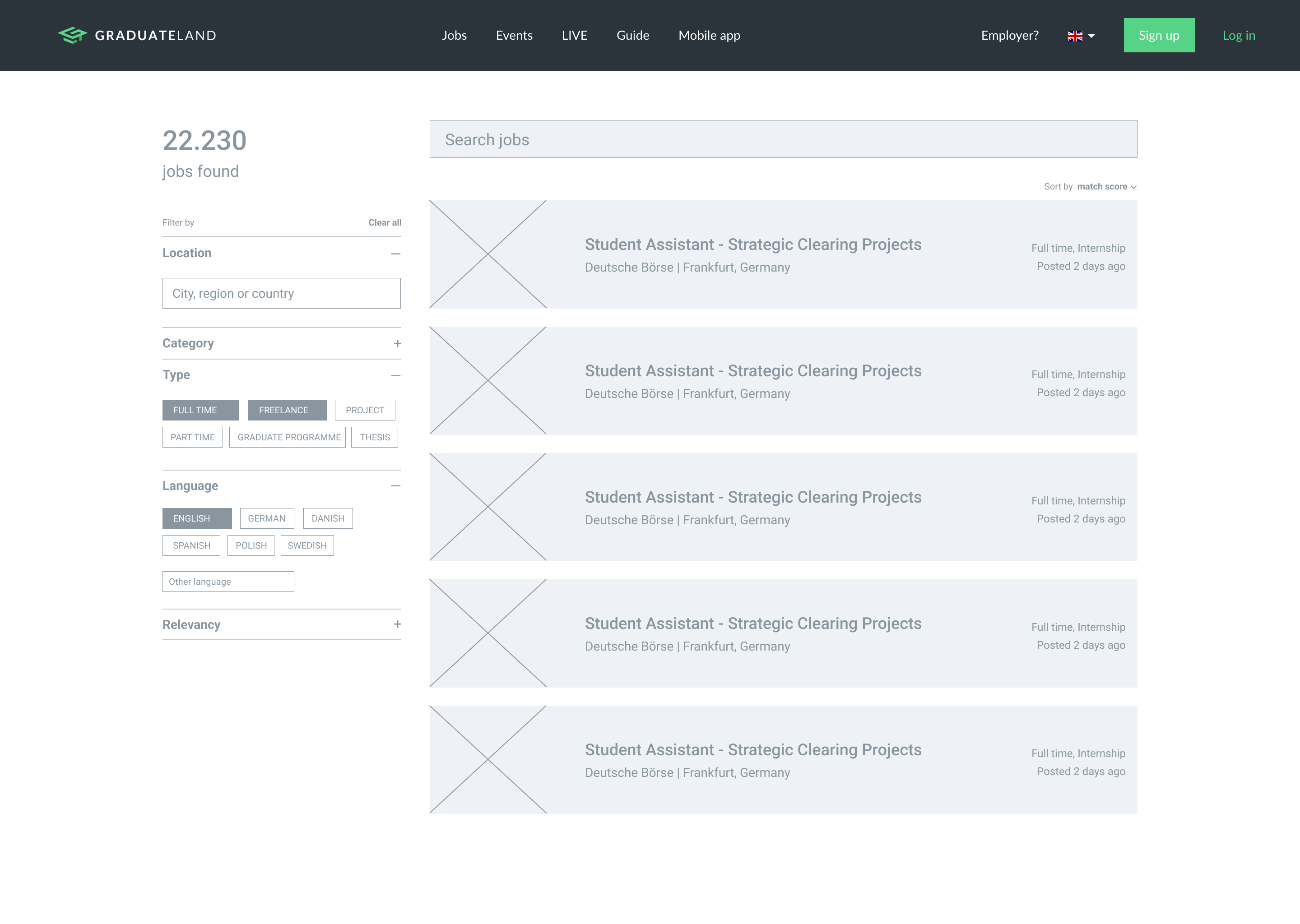Screen dimensions: 1300x924
Task: Collapse the Location filter minus icon
Action: click(395, 253)
